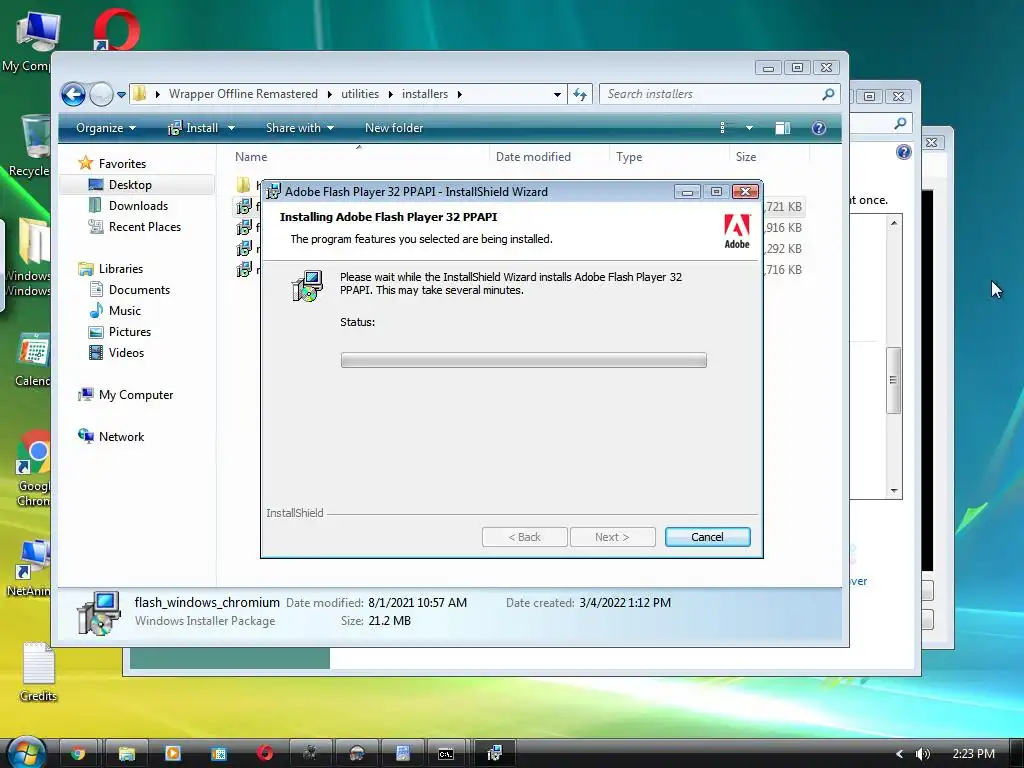Image resolution: width=1024 pixels, height=768 pixels.
Task: Sort by Date modified column header
Action: (x=533, y=157)
